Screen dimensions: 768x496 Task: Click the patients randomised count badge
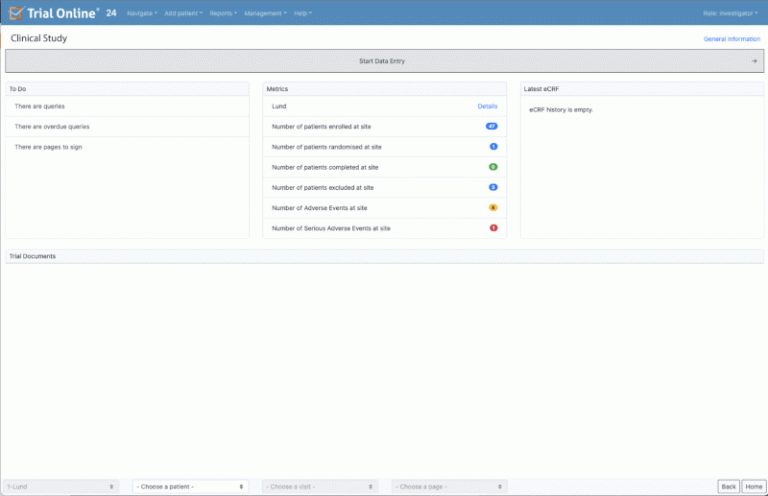[x=493, y=147]
